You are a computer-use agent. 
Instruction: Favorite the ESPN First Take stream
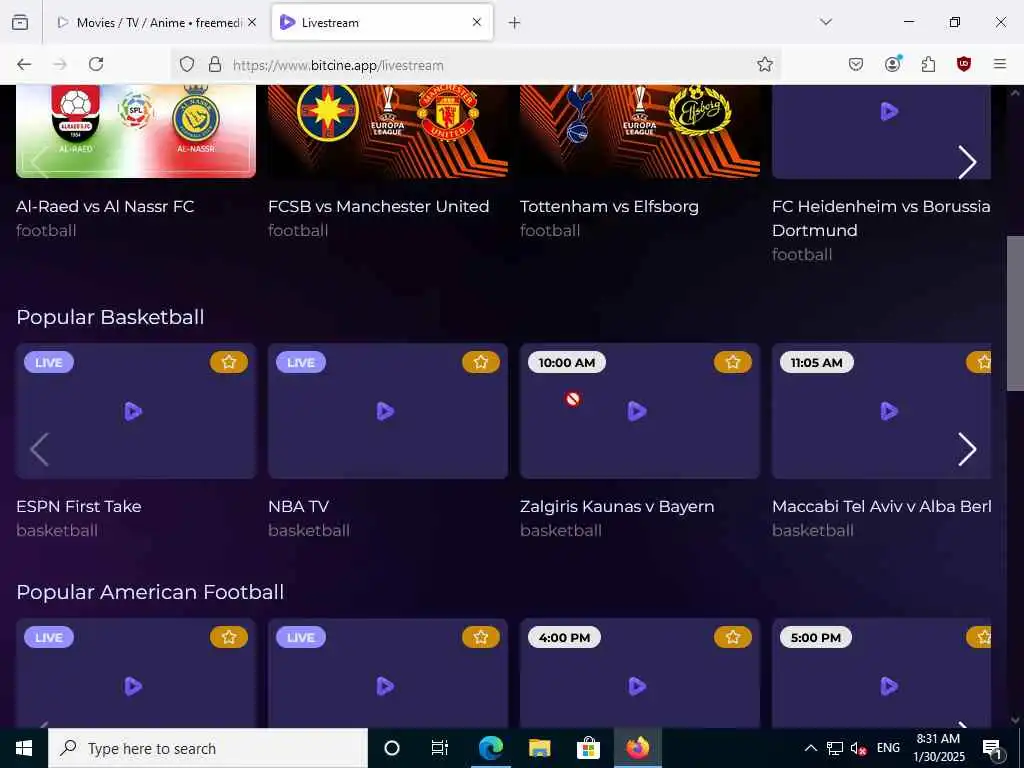tap(229, 362)
